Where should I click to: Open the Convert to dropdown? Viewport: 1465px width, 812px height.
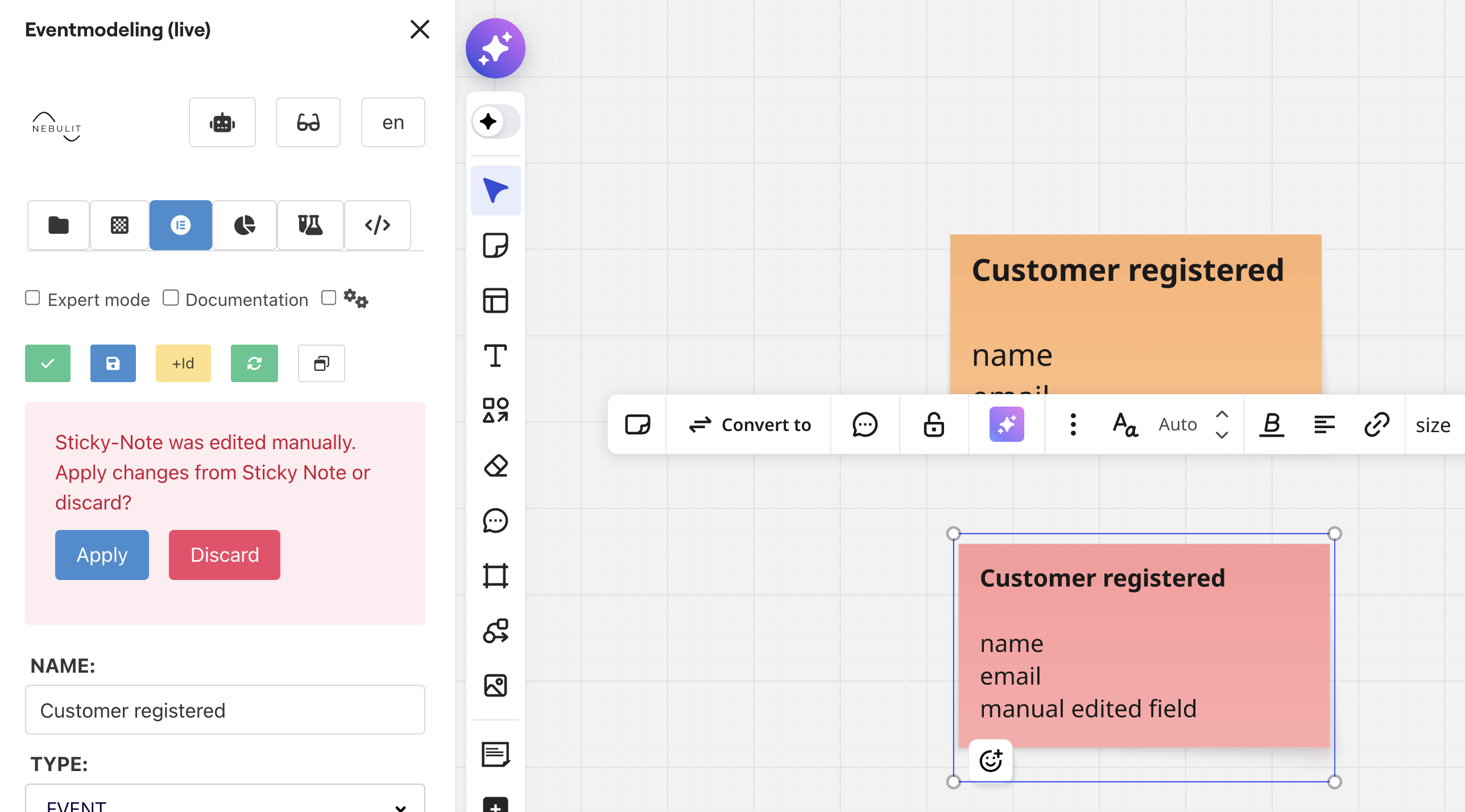(750, 425)
